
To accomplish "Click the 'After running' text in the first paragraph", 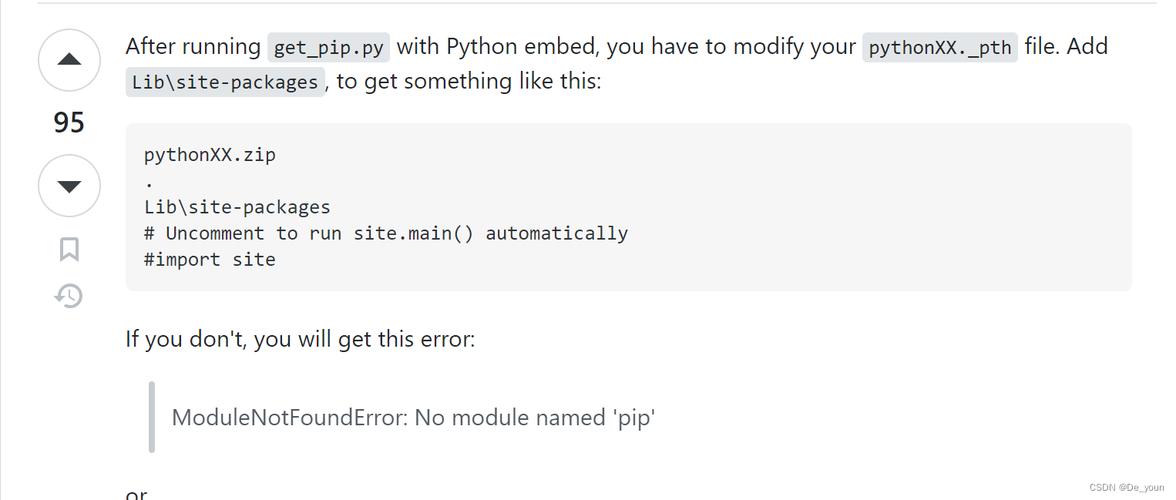I will tap(192, 47).
